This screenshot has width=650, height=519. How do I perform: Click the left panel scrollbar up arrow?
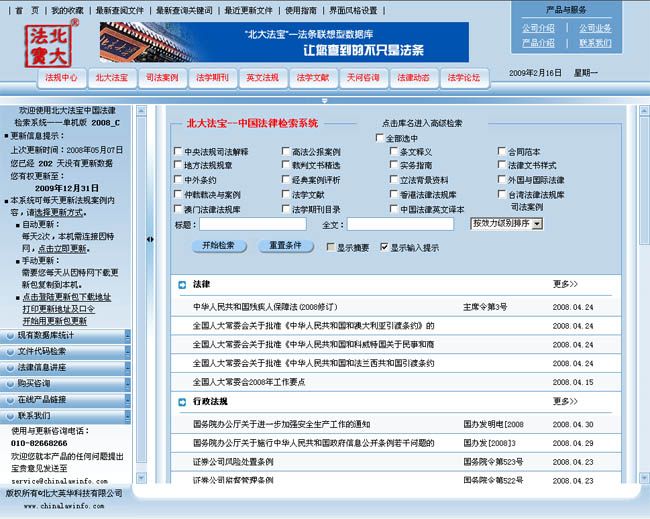[x=141, y=111]
